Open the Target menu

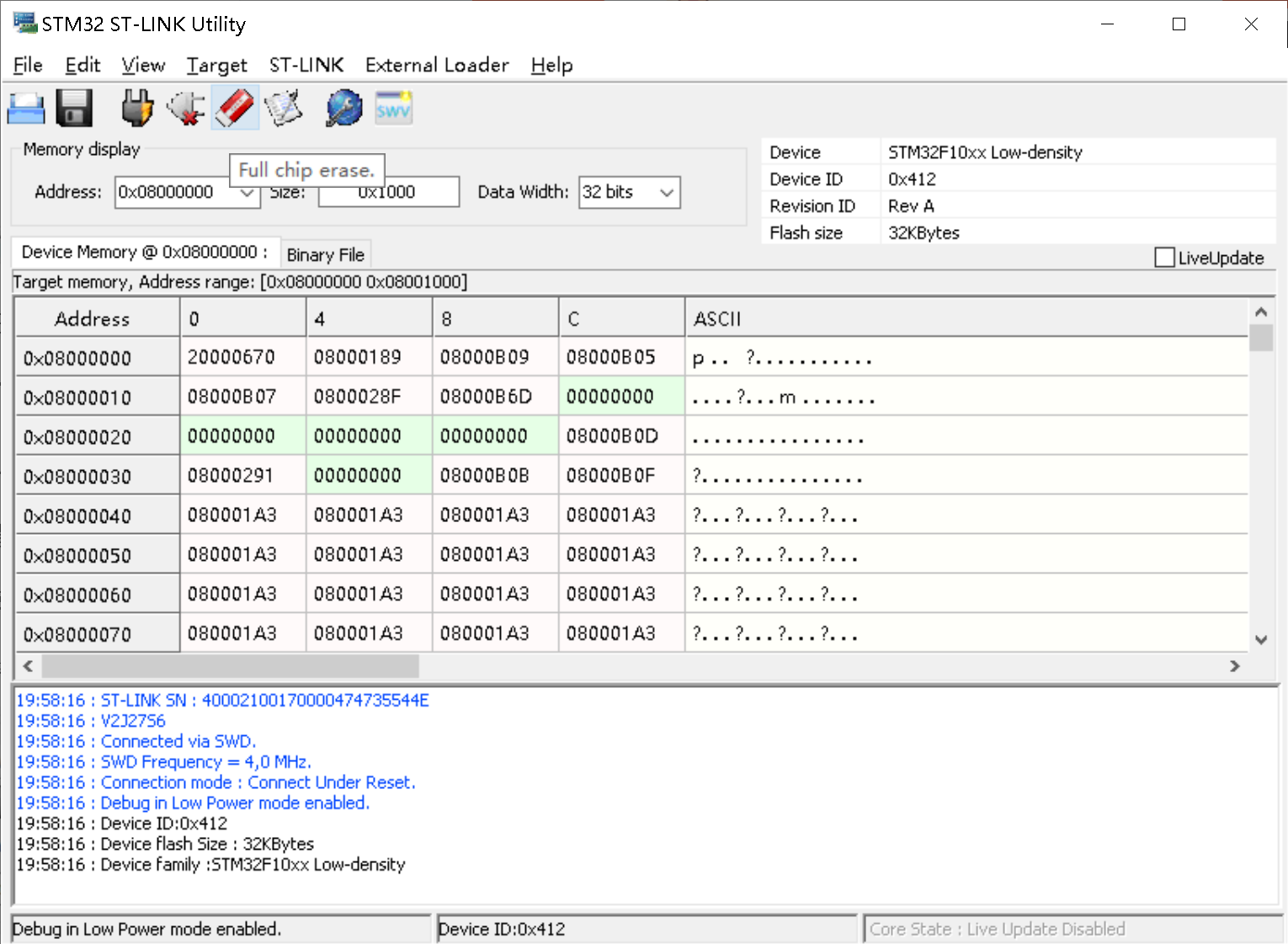pos(217,65)
